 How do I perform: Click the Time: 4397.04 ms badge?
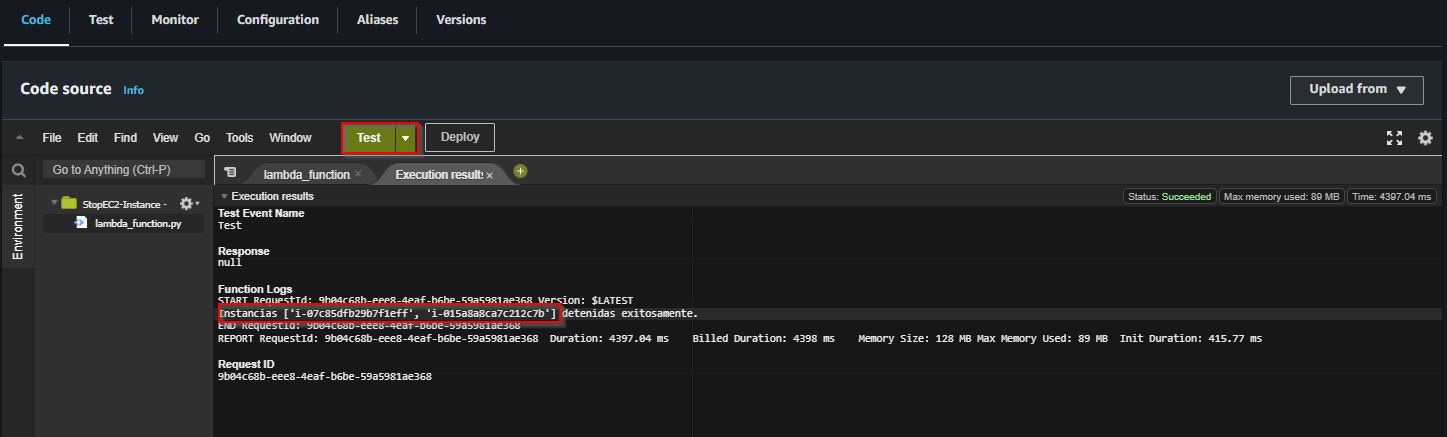coord(1393,197)
